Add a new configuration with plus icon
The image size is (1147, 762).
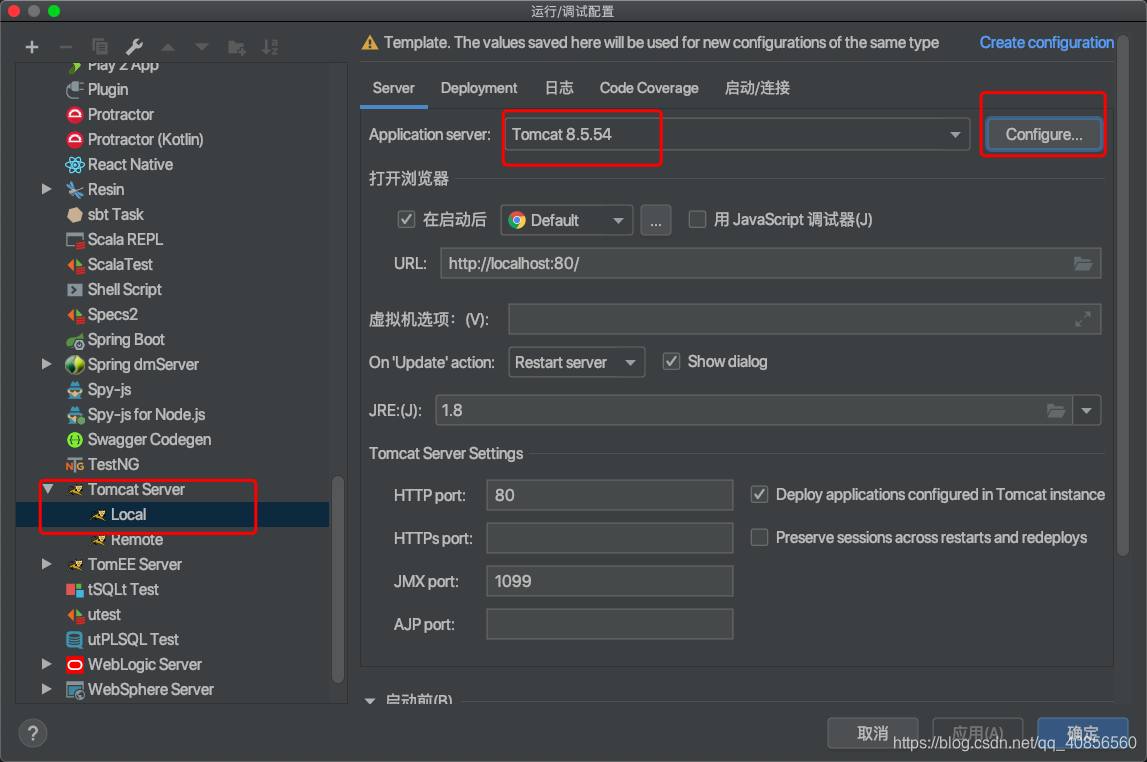pos(31,48)
